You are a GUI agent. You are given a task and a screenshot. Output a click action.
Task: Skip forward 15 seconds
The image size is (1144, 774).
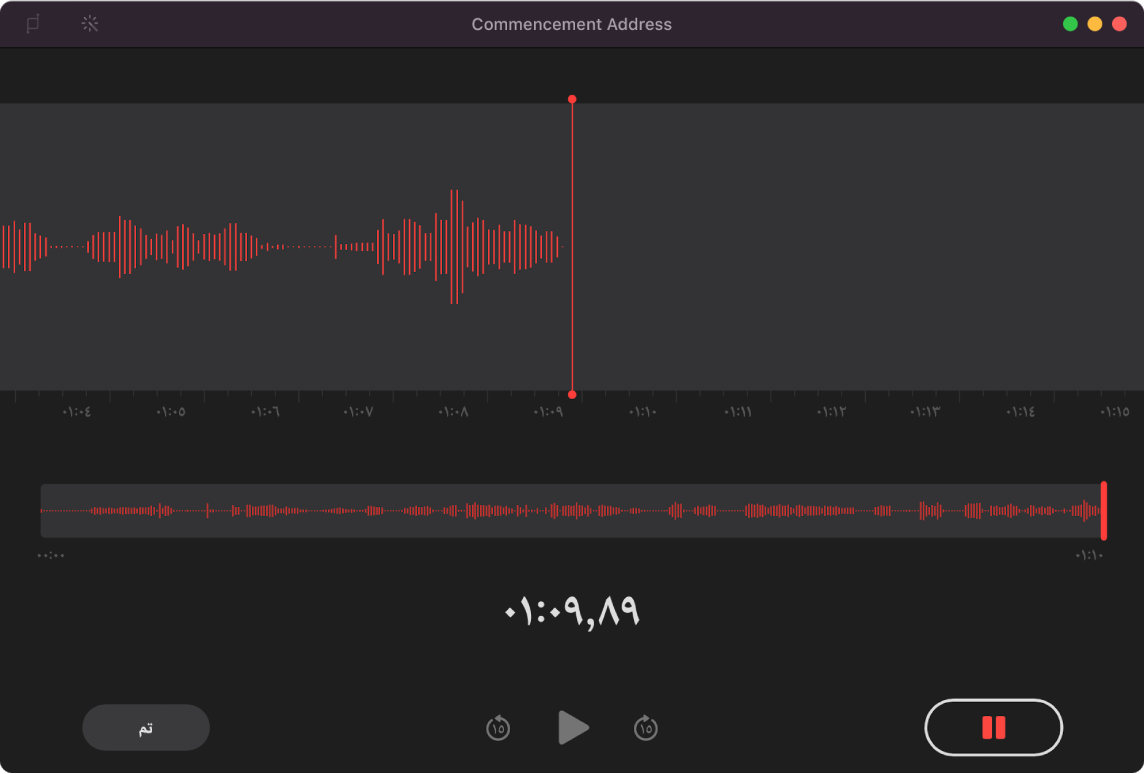(x=646, y=729)
